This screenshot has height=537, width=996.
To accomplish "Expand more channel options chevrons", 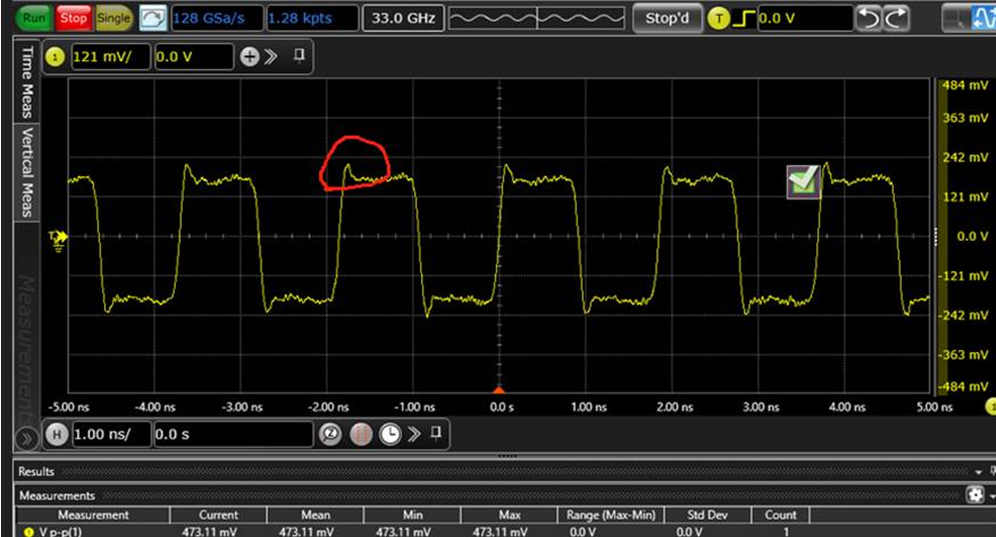I will pyautogui.click(x=271, y=57).
